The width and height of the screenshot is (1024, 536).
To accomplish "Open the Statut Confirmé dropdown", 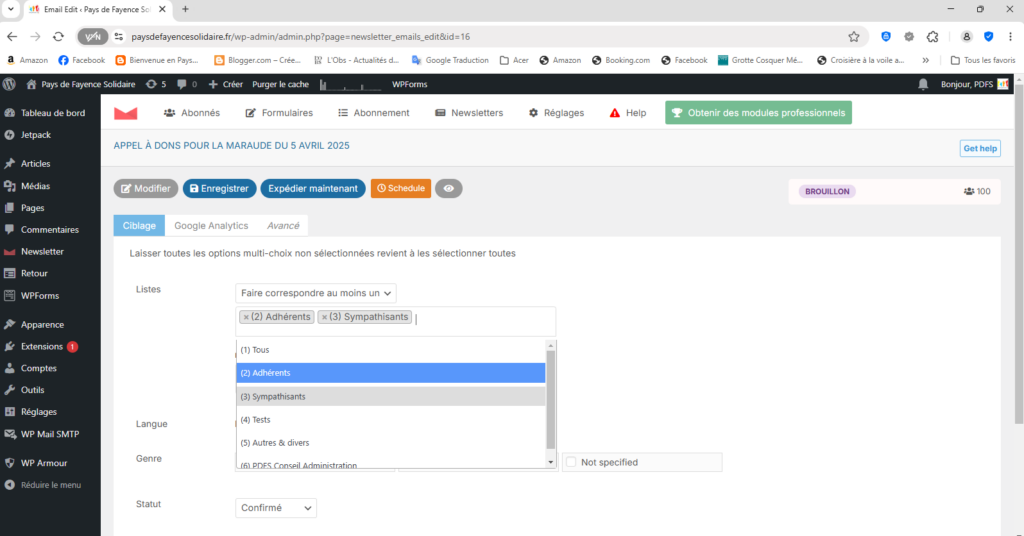I will 276,508.
